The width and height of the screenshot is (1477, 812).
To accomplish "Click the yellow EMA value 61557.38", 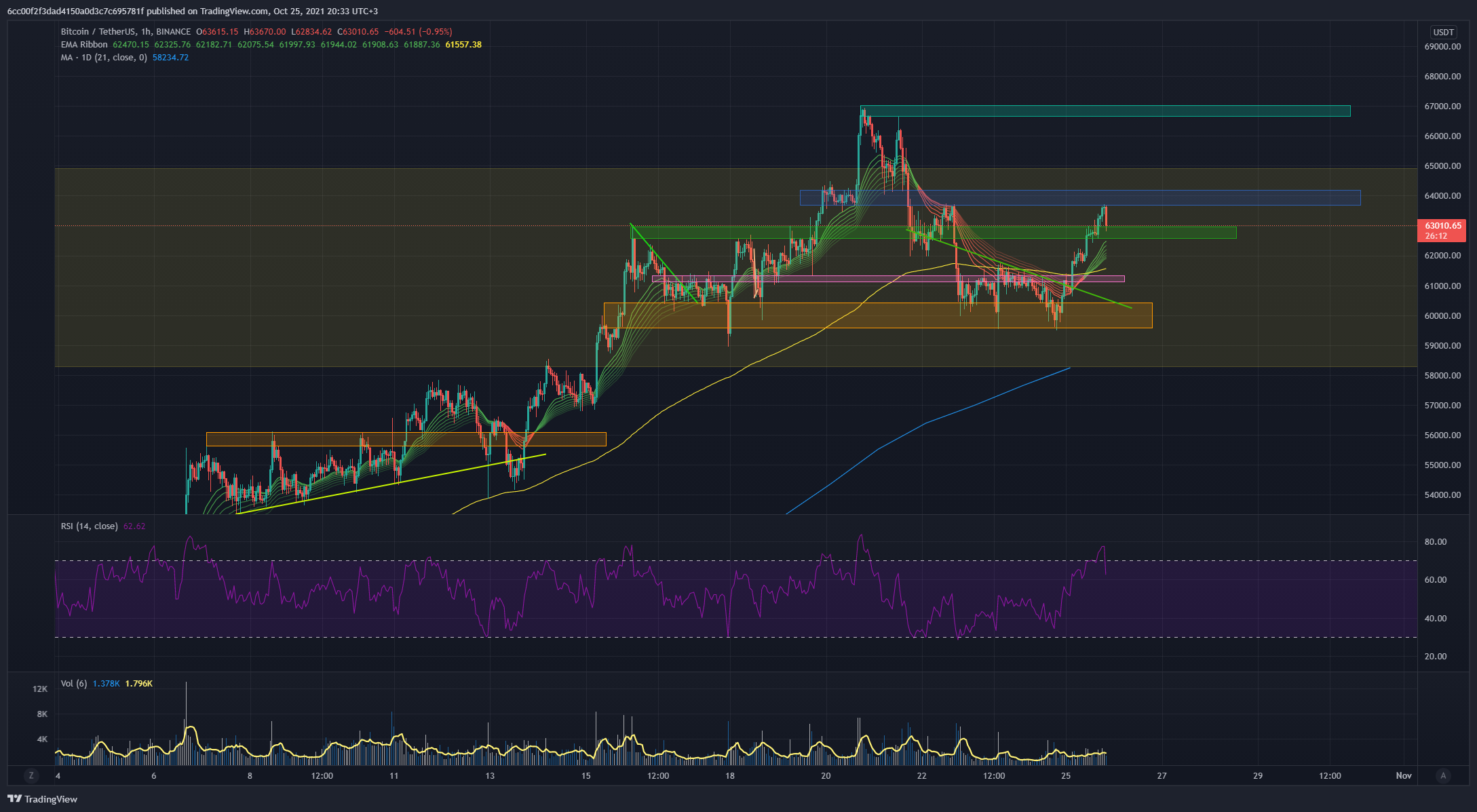I will (463, 45).
